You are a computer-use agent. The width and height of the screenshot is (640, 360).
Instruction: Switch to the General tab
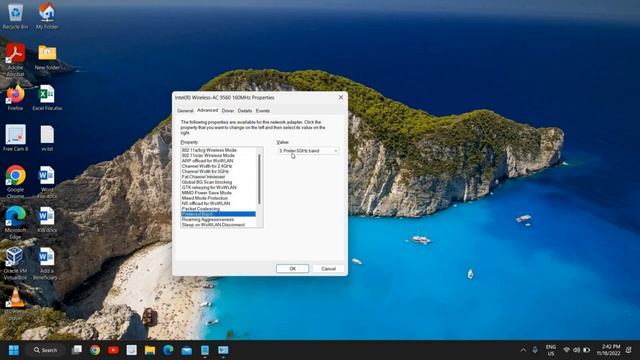pos(185,111)
